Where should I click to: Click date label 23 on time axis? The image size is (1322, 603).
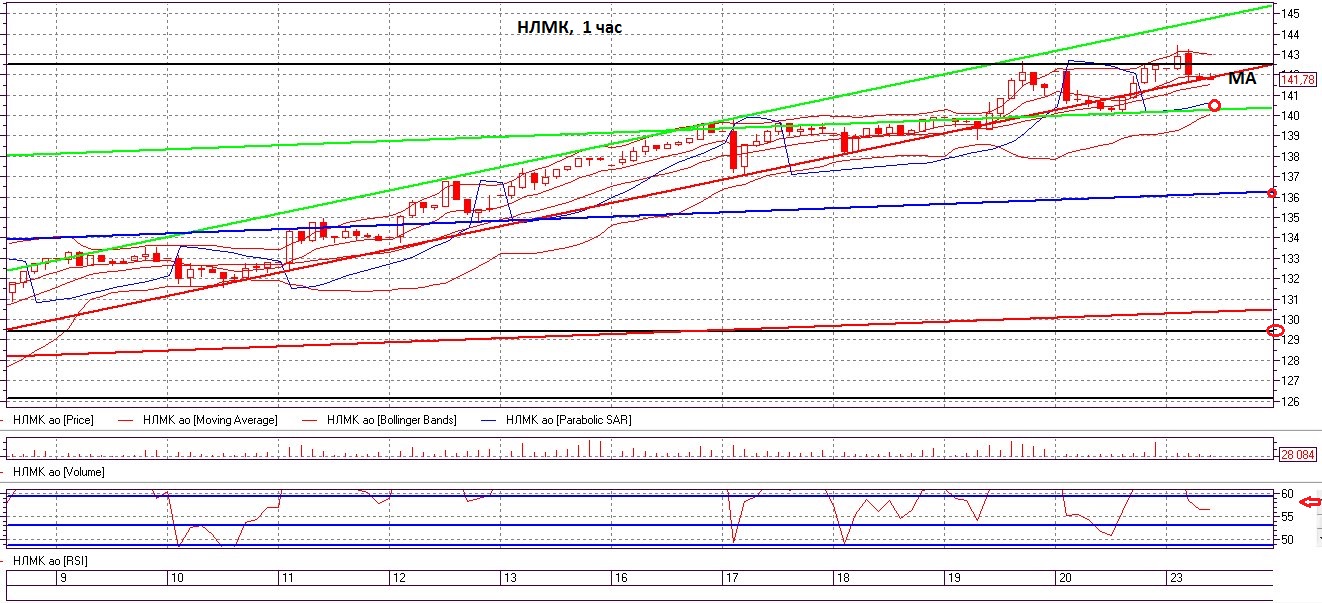click(x=1176, y=578)
